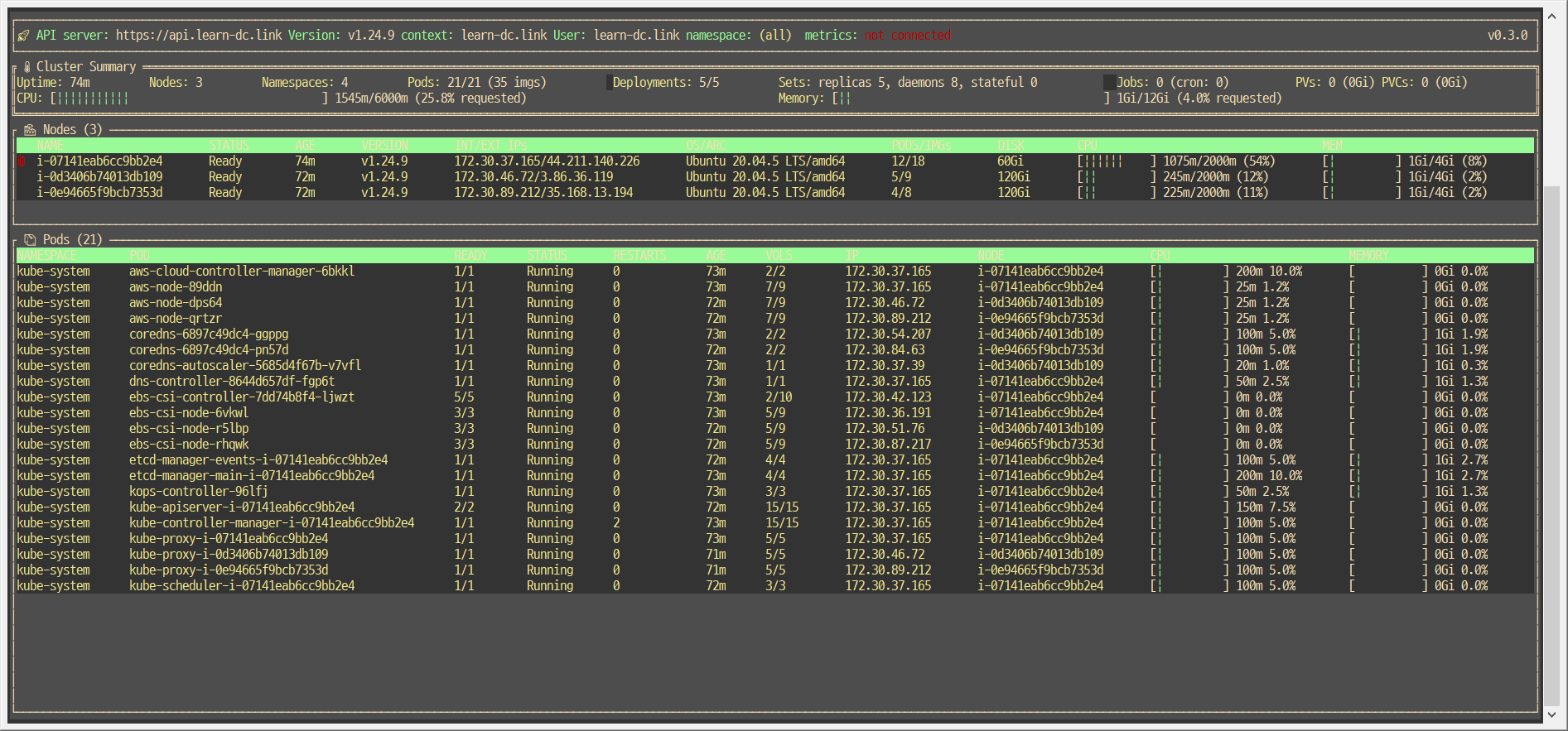Click node IPs 172.30.37.165/44.211.140.226
Image resolution: width=1568 pixels, height=731 pixels.
[x=547, y=161]
